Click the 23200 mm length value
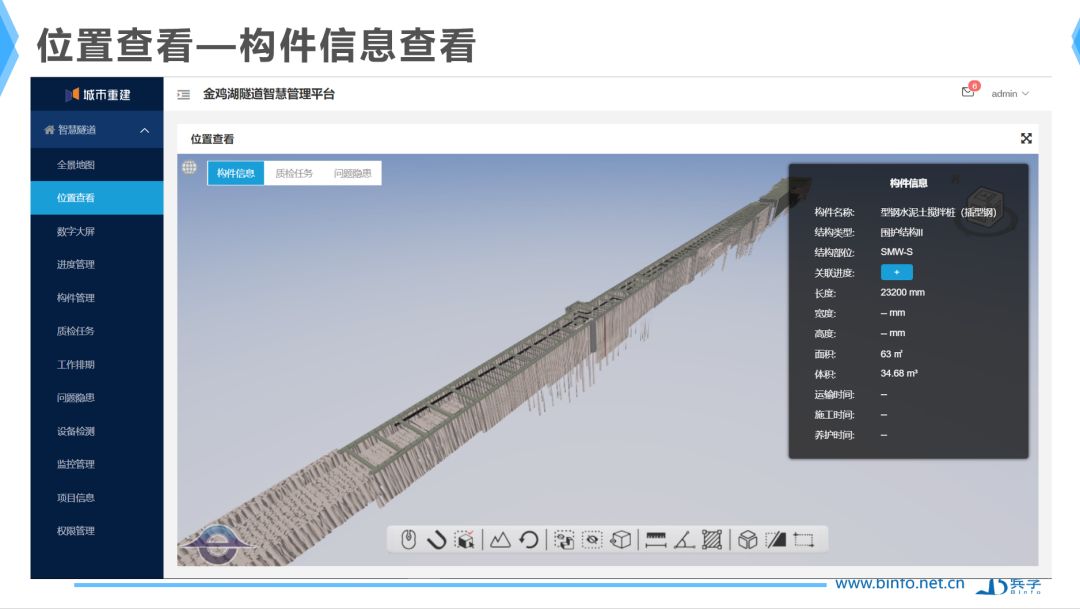Screen dimensions: 1080x609 pyautogui.click(x=902, y=292)
